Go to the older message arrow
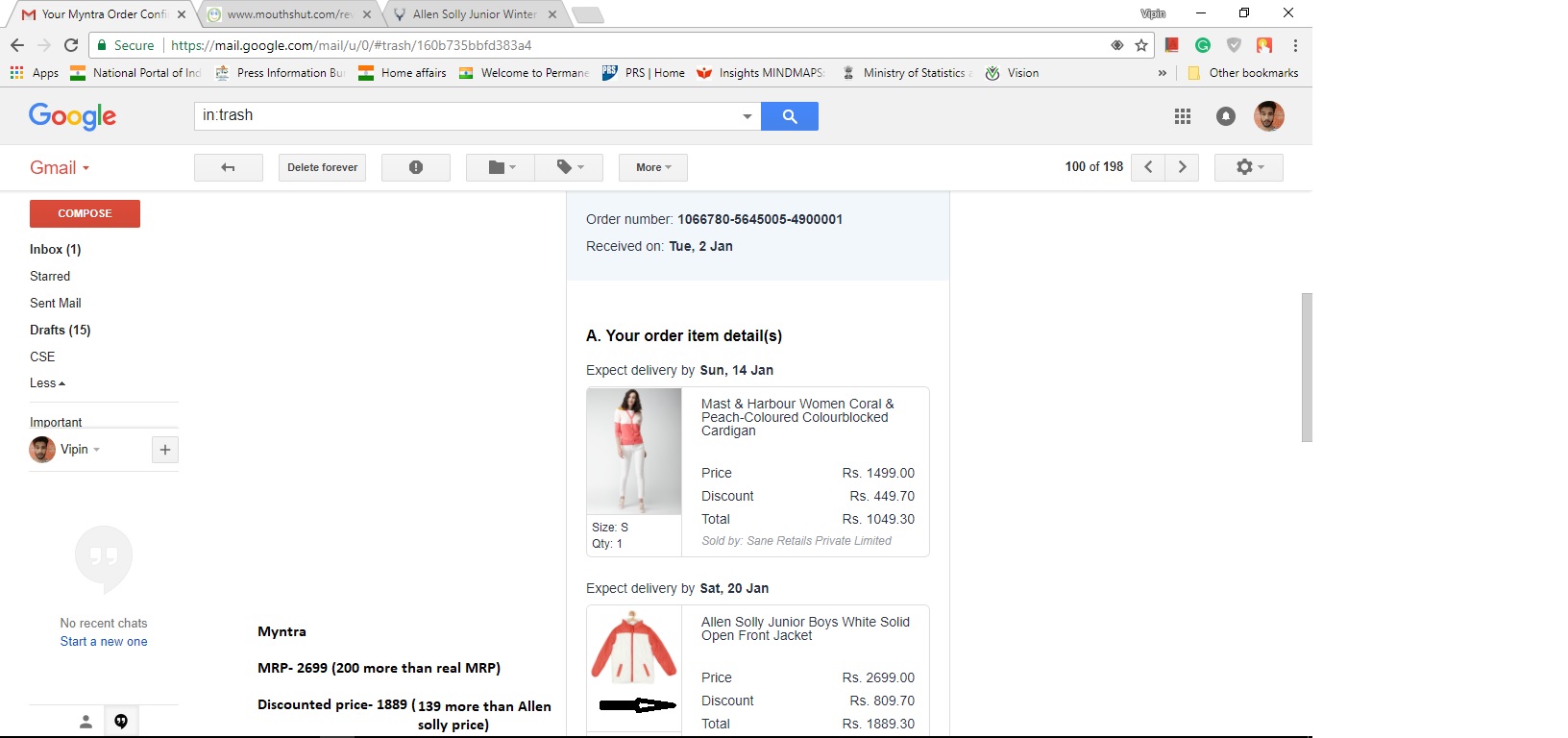The image size is (1568, 738). pyautogui.click(x=1182, y=167)
